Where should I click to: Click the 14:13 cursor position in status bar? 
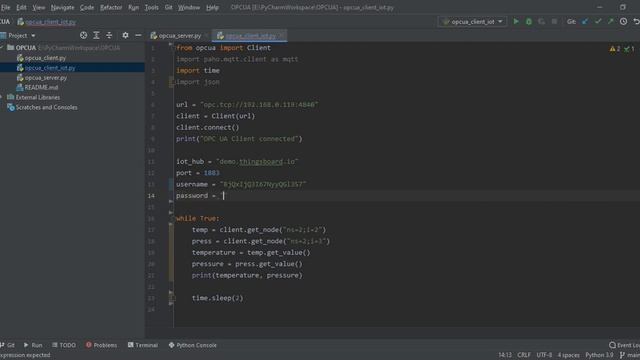click(x=504, y=355)
